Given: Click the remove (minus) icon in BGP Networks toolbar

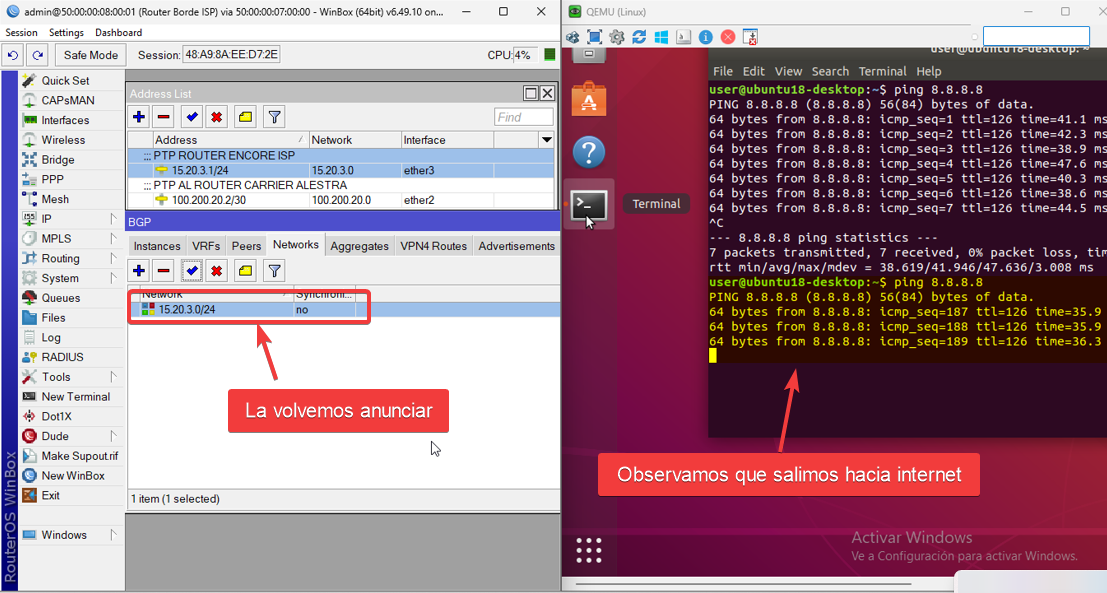Looking at the screenshot, I should pos(164,271).
